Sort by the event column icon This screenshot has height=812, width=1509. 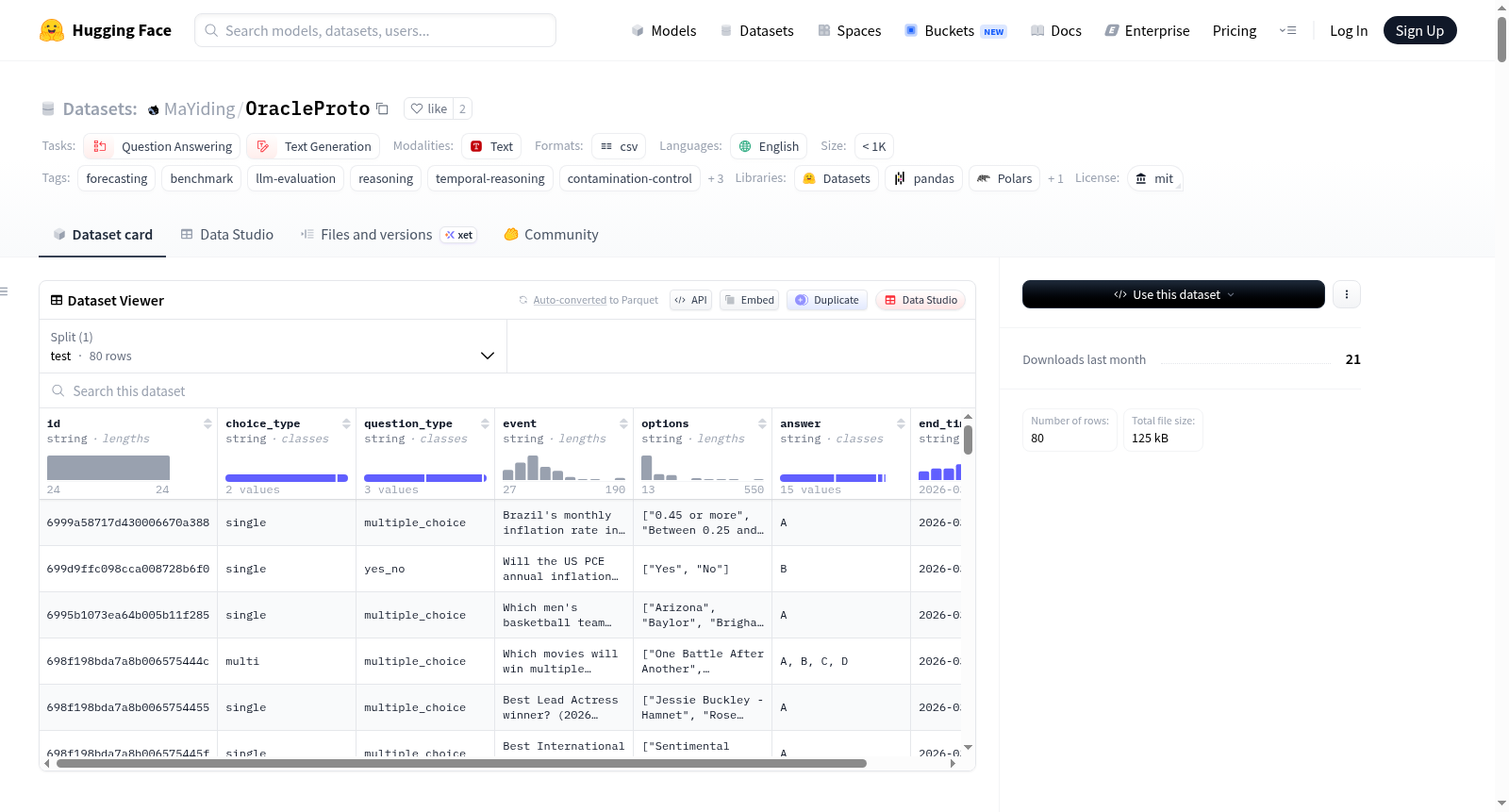623,423
